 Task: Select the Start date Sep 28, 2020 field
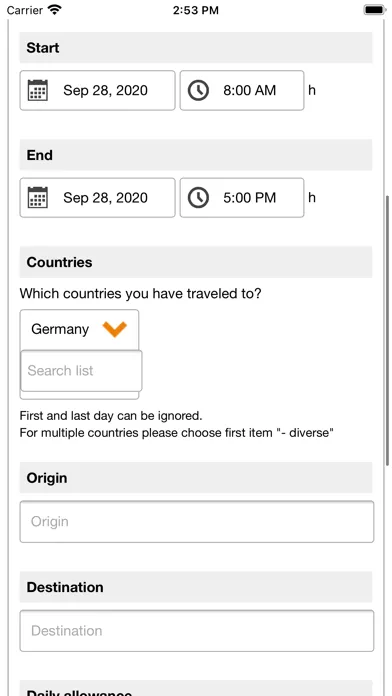point(98,90)
